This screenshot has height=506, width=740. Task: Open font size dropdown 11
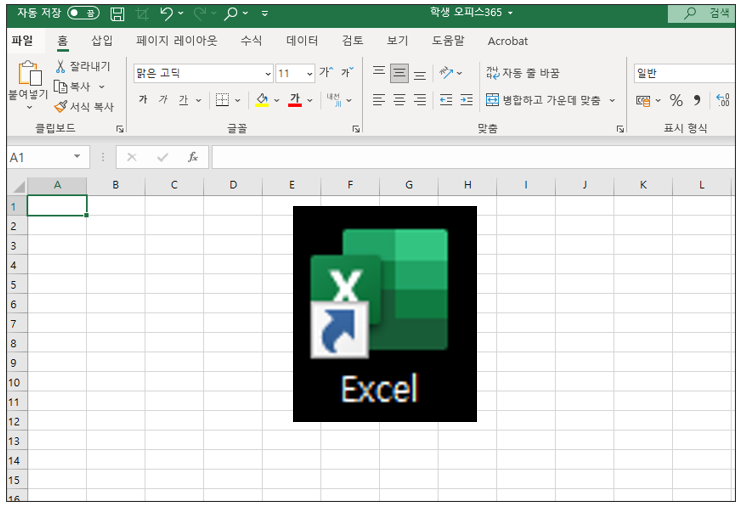(x=310, y=74)
